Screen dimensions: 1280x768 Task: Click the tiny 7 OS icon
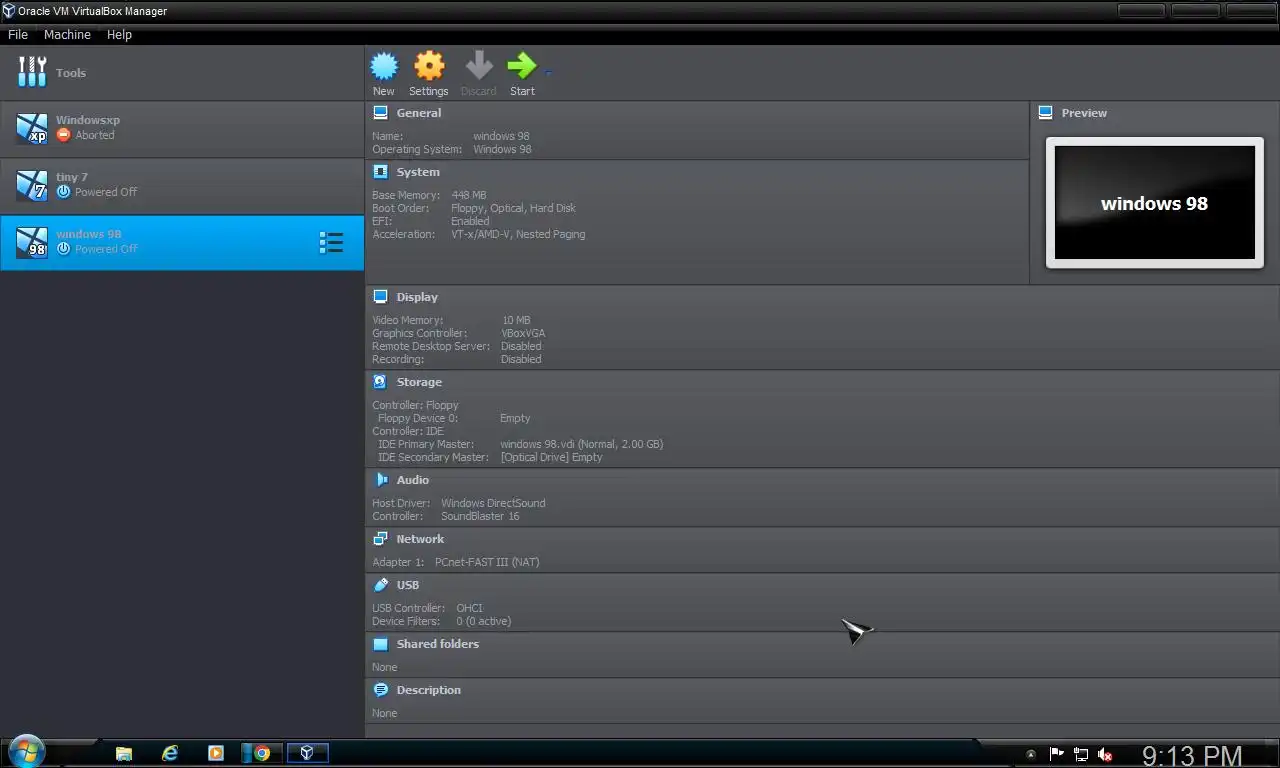(x=32, y=185)
